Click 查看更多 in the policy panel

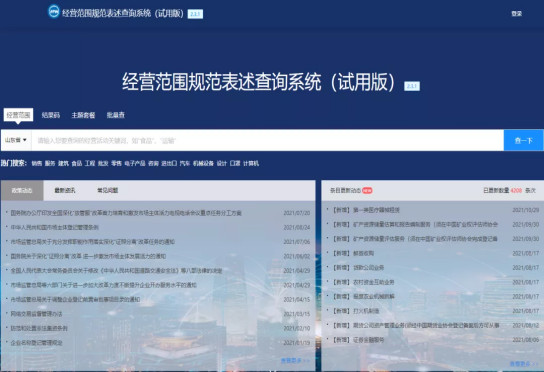(295, 361)
